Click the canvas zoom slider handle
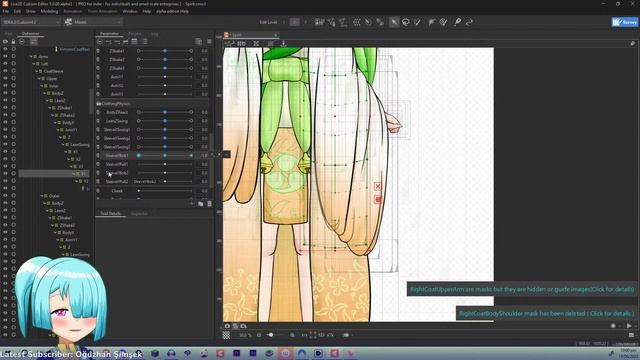This screenshot has width=640, height=360. [270, 335]
